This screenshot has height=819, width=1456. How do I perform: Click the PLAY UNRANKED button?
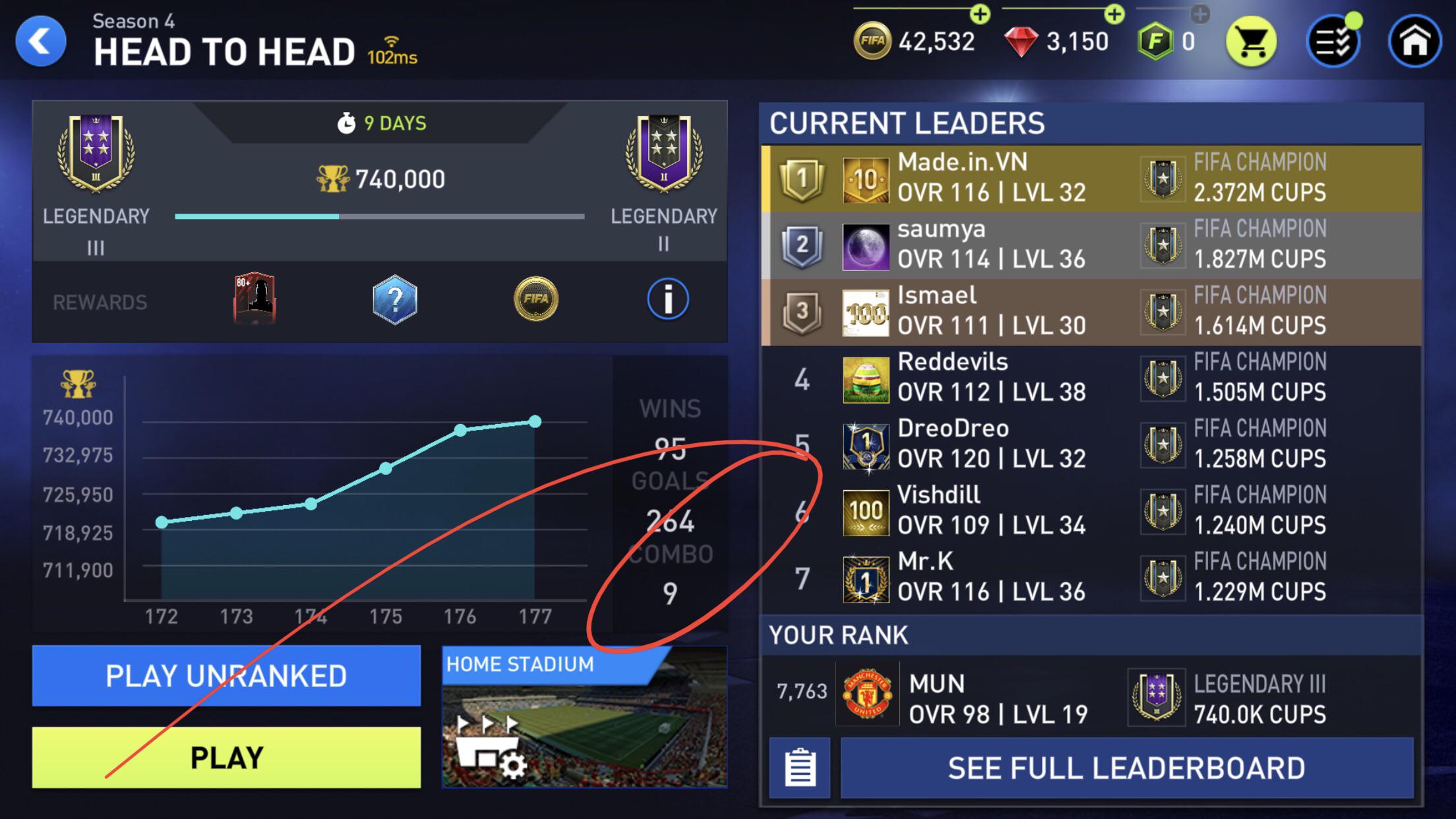click(x=226, y=676)
